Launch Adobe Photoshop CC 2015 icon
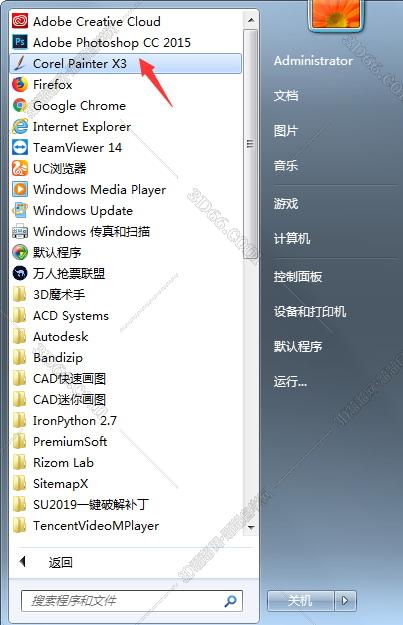Viewport: 403px width, 625px height. click(20, 42)
